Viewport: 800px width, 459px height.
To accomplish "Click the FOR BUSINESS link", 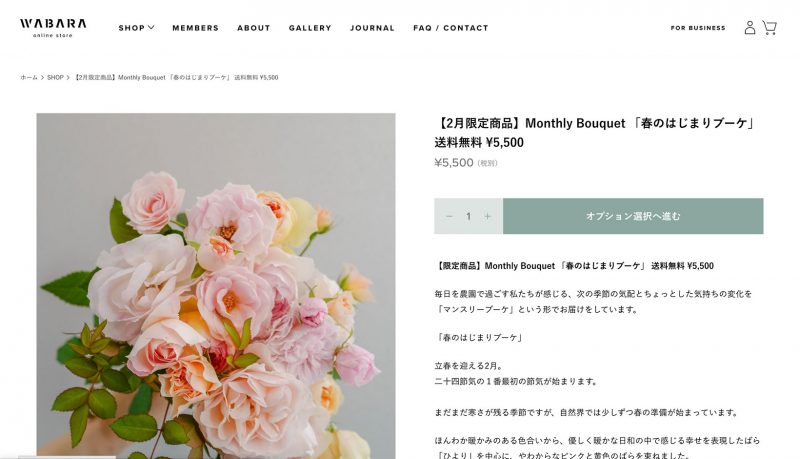I will [698, 28].
